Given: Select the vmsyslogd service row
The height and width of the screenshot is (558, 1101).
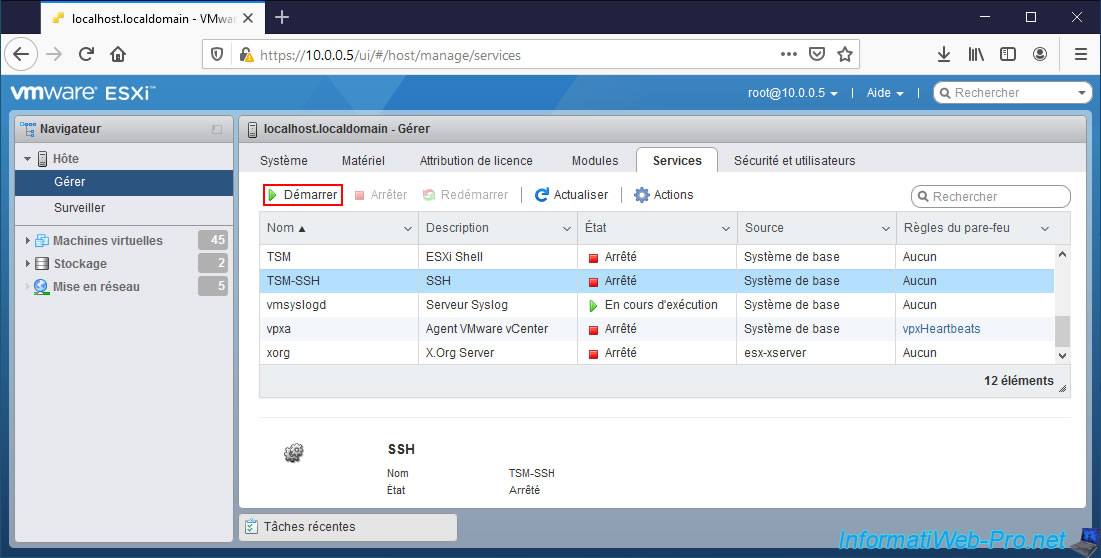Looking at the screenshot, I should coord(657,305).
